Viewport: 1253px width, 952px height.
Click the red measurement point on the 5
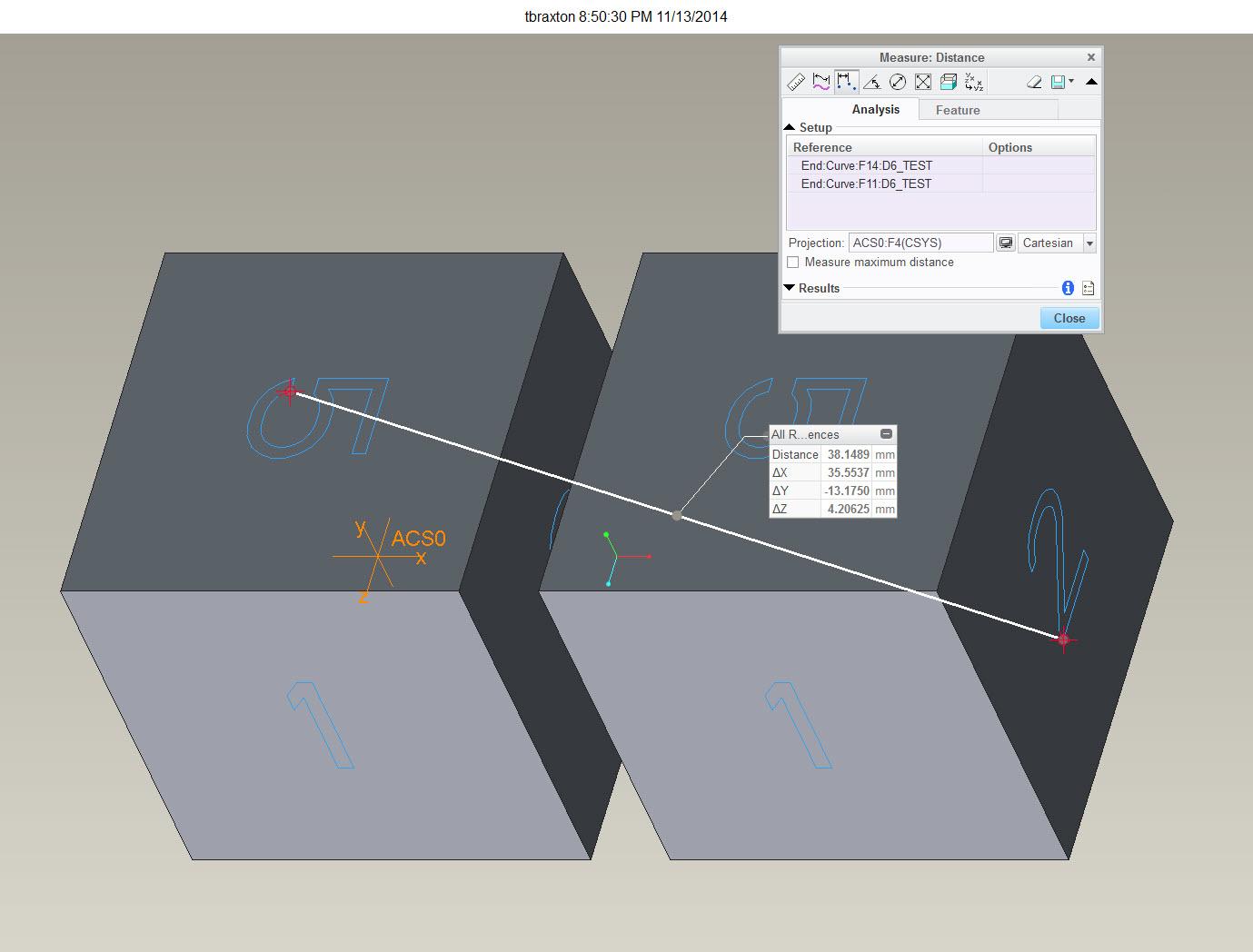click(x=289, y=392)
